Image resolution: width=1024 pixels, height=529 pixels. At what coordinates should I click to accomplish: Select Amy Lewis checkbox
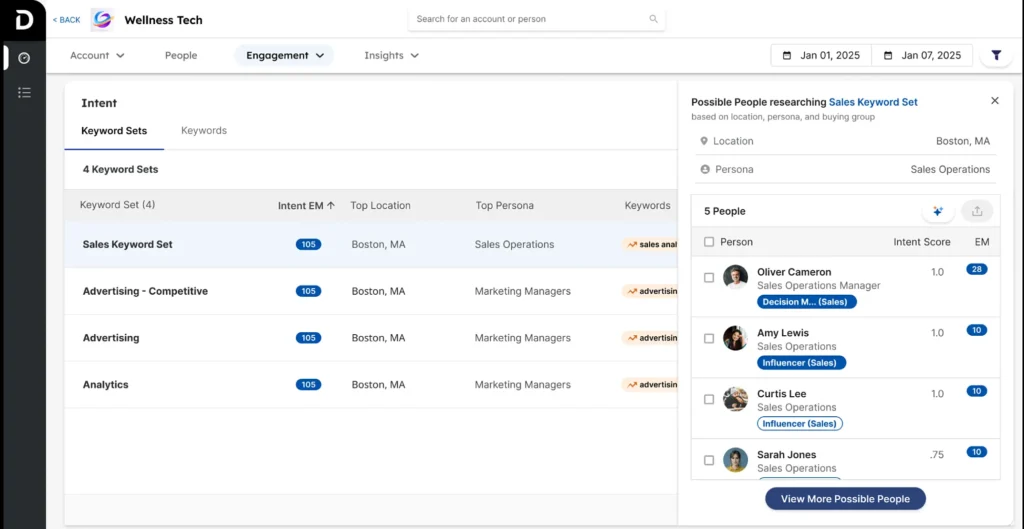[x=709, y=339]
